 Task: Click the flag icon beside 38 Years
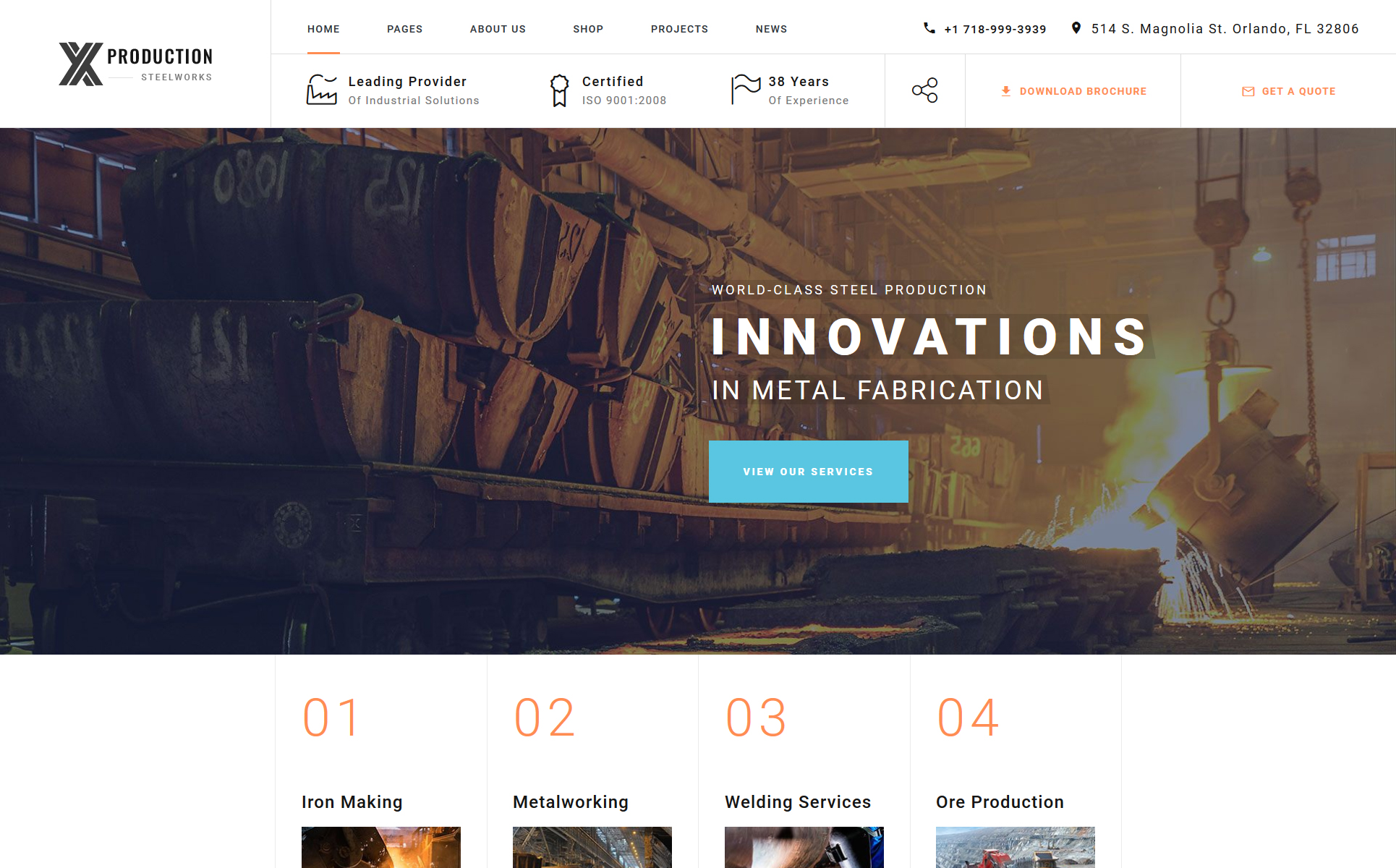click(745, 90)
